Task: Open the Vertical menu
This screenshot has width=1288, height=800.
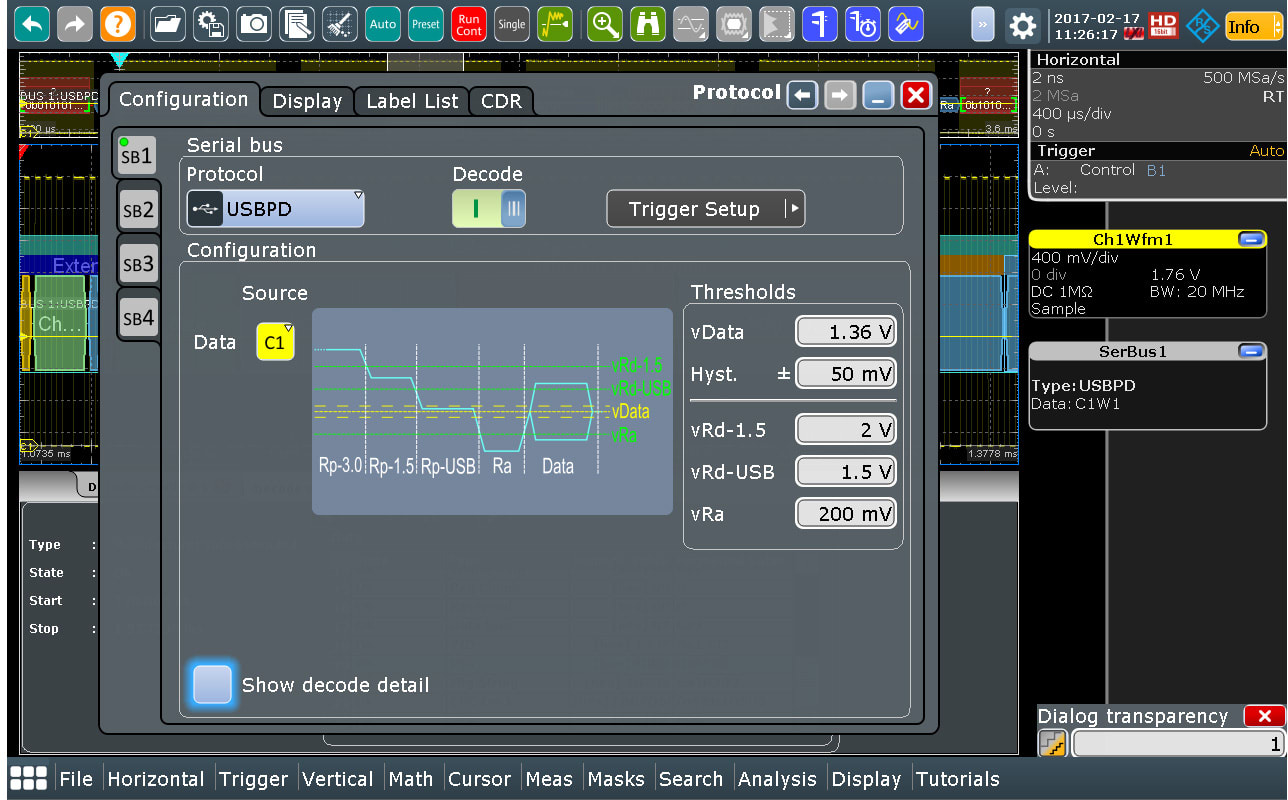Action: 338,779
